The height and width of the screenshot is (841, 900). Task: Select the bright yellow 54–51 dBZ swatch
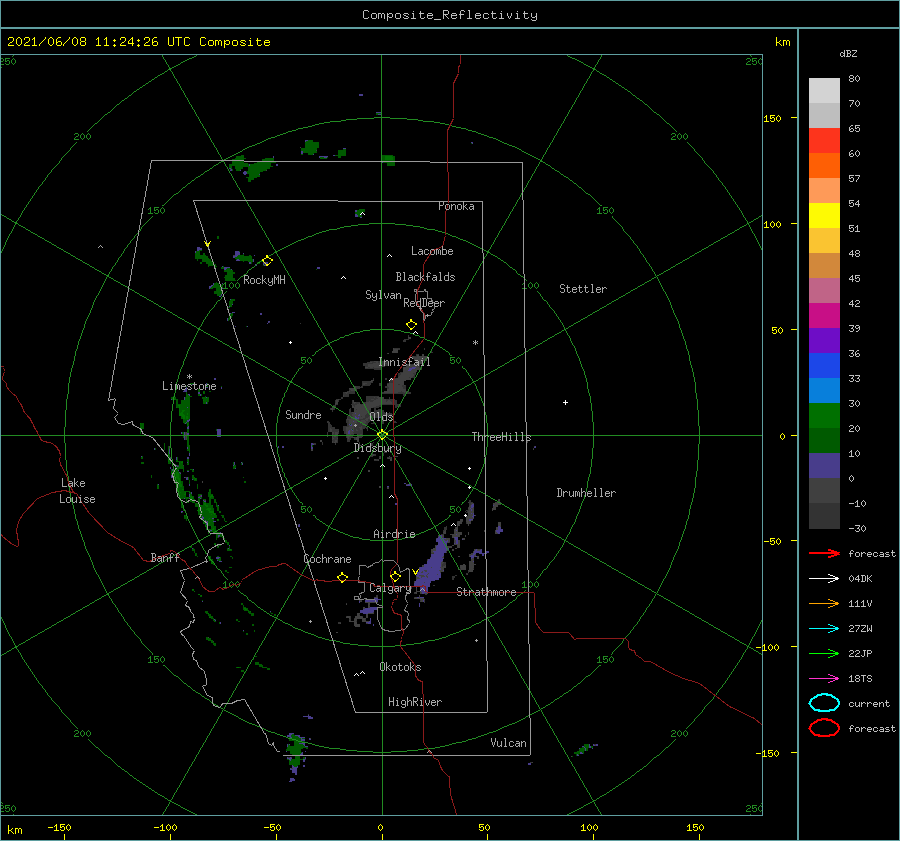pos(824,215)
